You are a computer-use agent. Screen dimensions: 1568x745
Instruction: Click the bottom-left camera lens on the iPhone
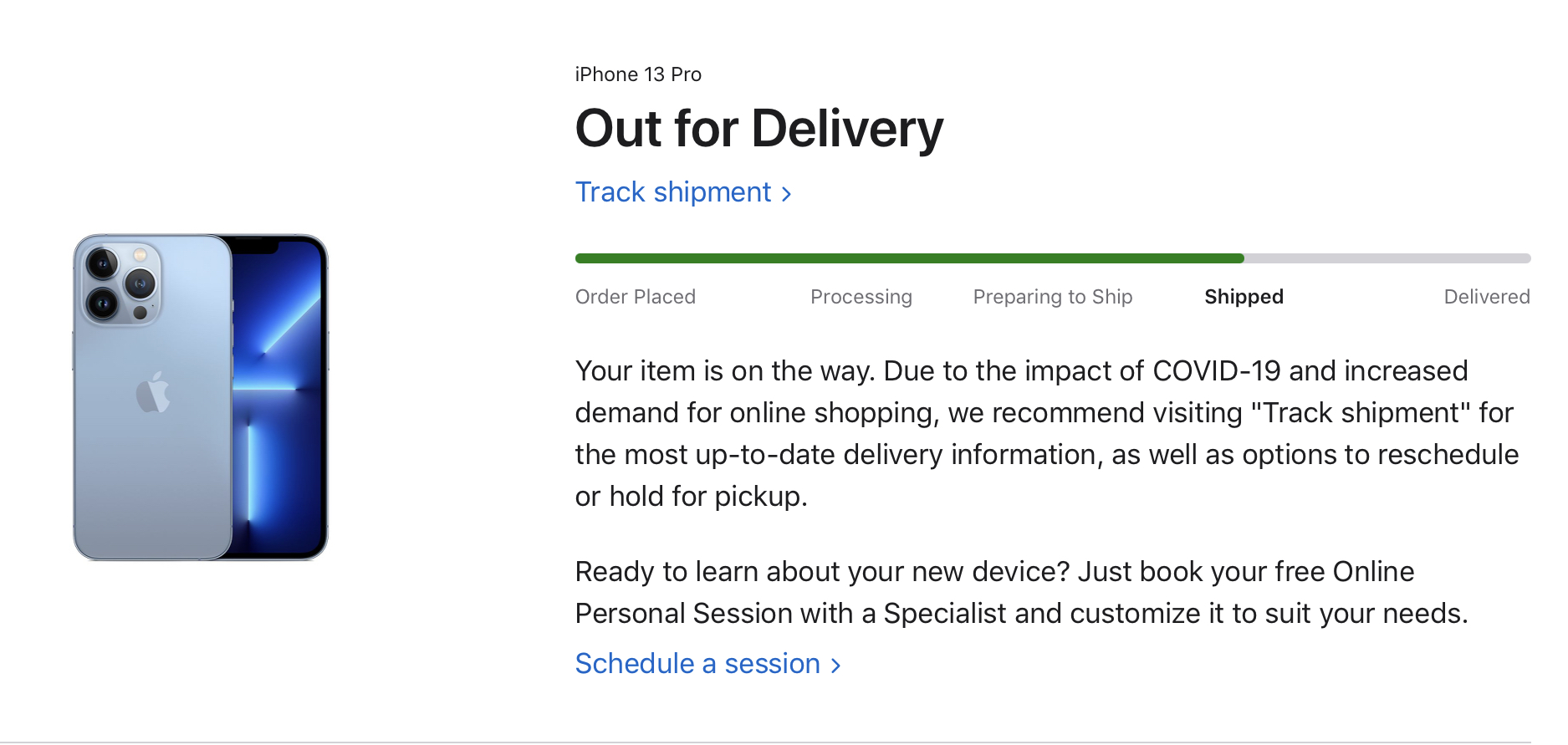103,302
